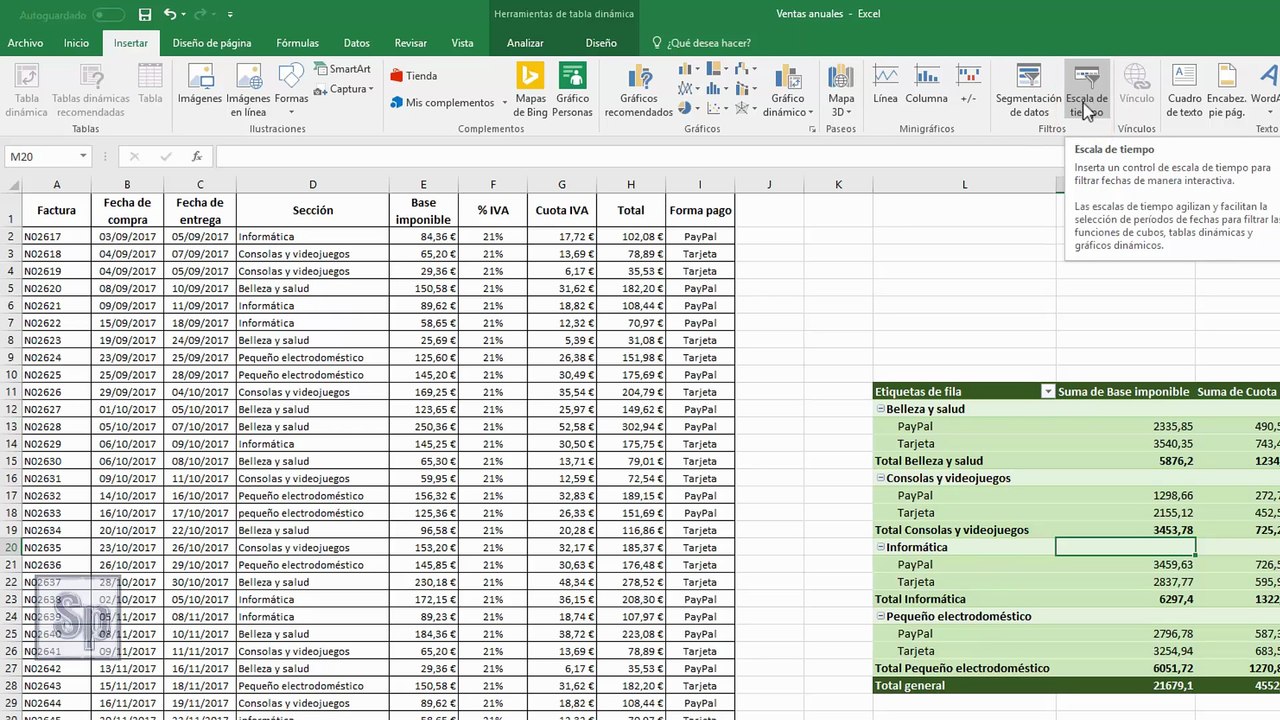This screenshot has width=1280, height=720.
Task: Select column D header
Action: point(313,185)
